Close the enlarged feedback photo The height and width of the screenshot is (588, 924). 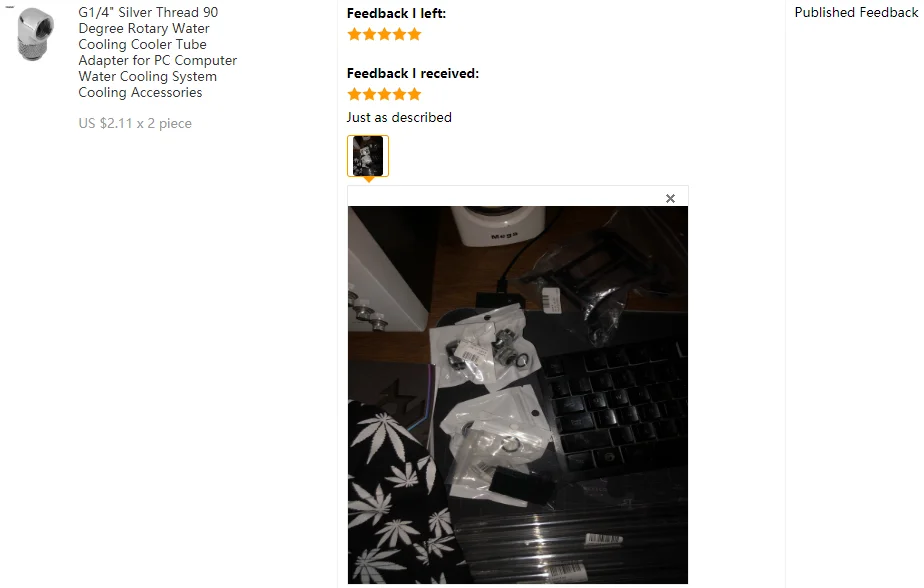(x=670, y=199)
